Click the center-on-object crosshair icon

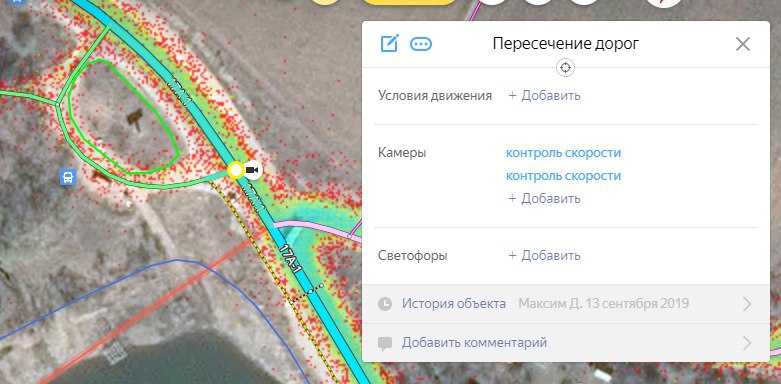click(565, 68)
